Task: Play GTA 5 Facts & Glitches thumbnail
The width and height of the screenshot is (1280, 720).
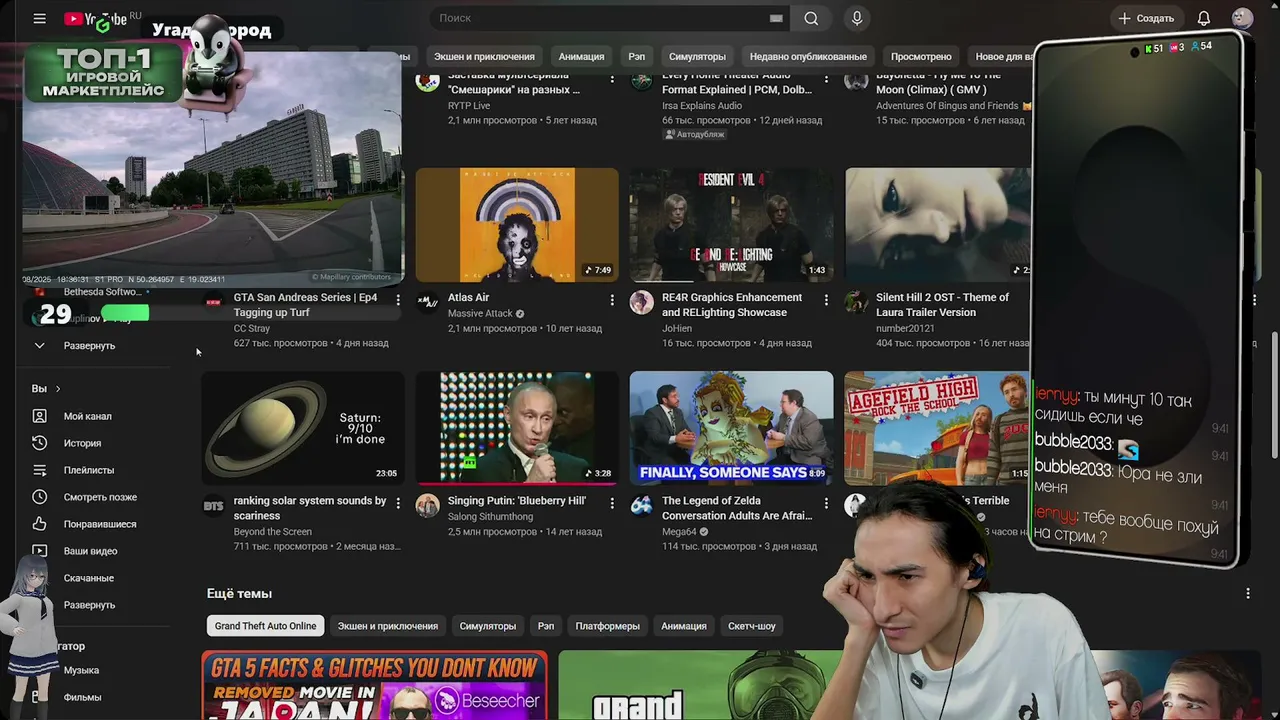Action: tap(374, 686)
